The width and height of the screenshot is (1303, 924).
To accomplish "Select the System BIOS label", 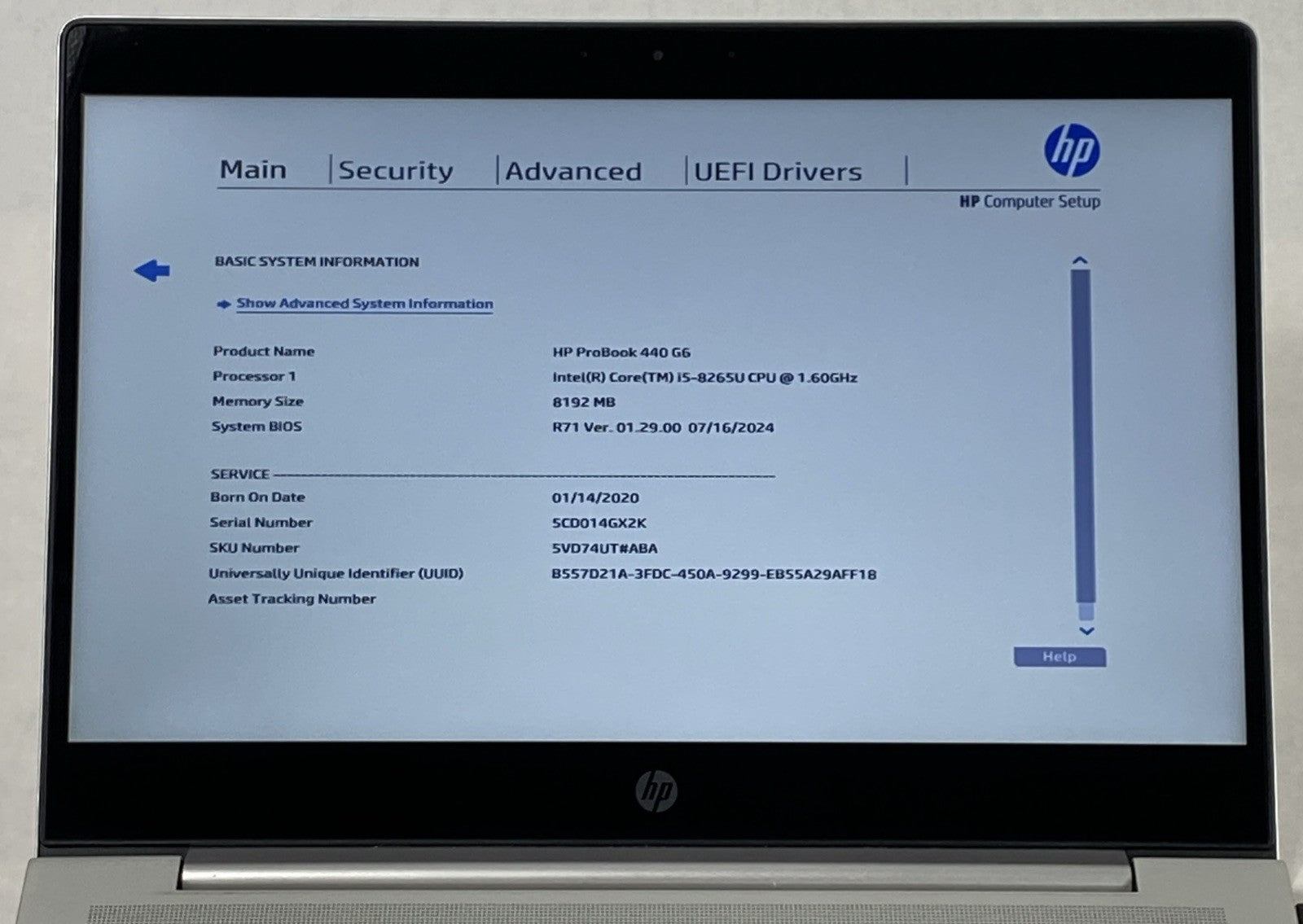I will point(257,427).
